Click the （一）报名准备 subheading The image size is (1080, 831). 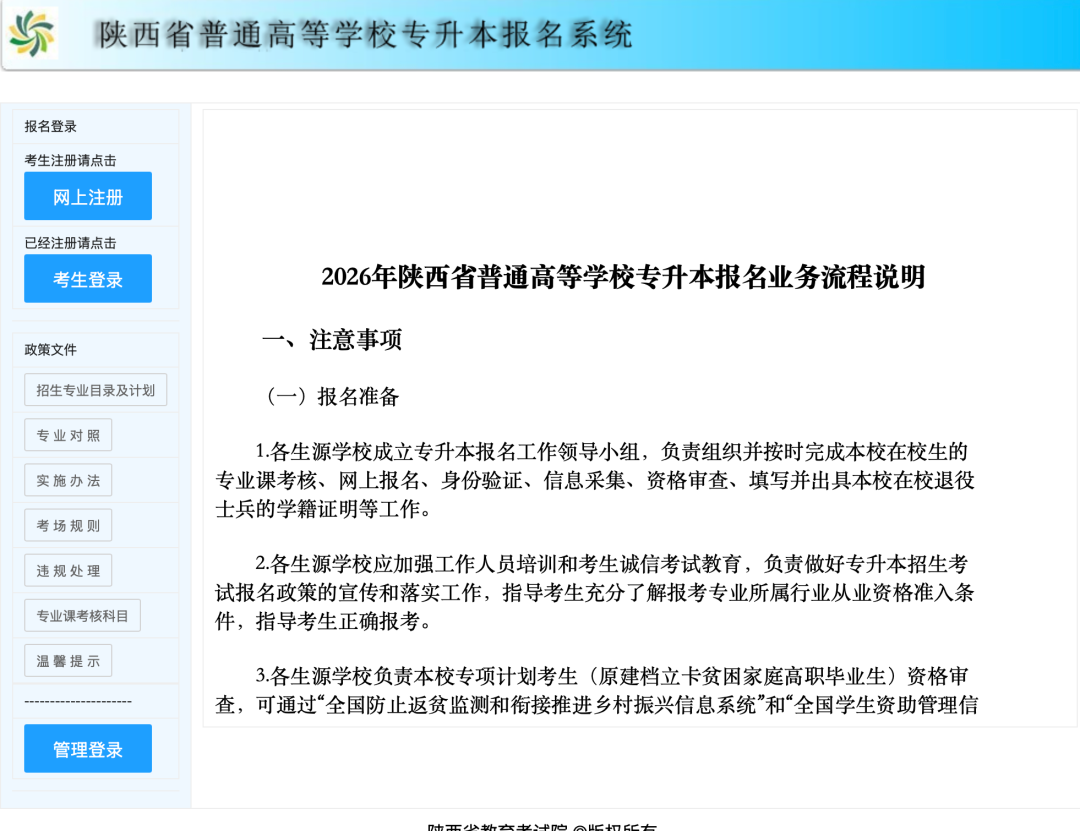(332, 397)
